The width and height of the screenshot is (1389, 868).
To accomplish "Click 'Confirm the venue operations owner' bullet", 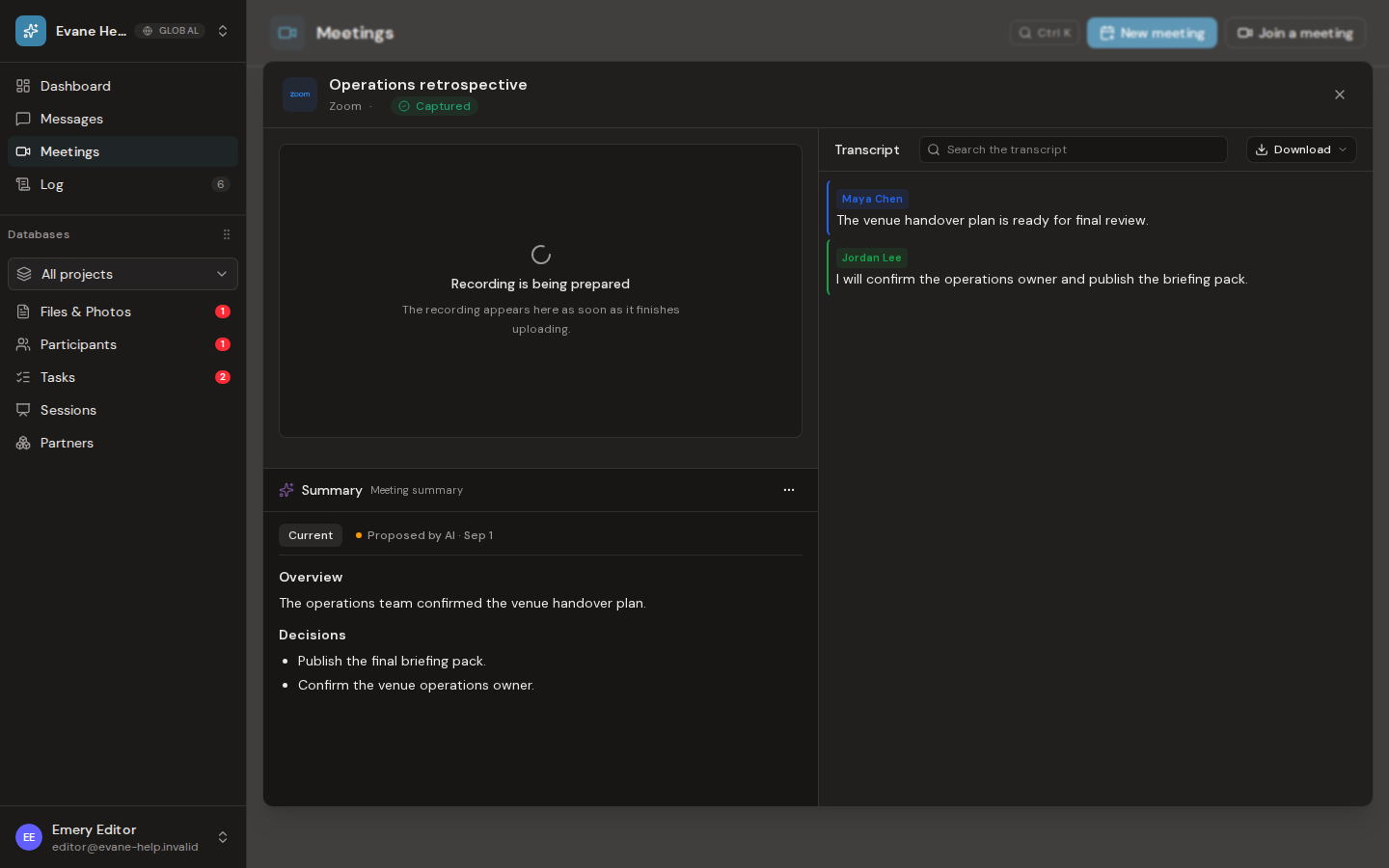I will point(416,685).
